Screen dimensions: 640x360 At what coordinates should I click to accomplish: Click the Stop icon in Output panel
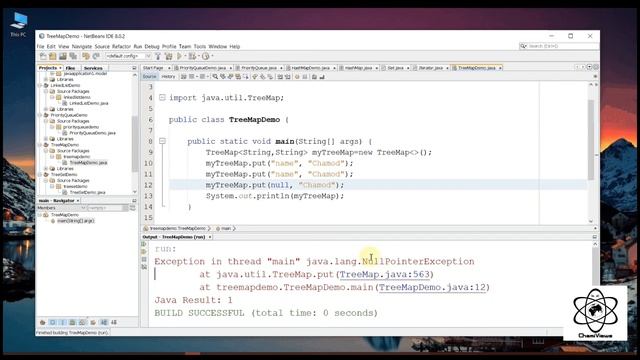(x=144, y=259)
